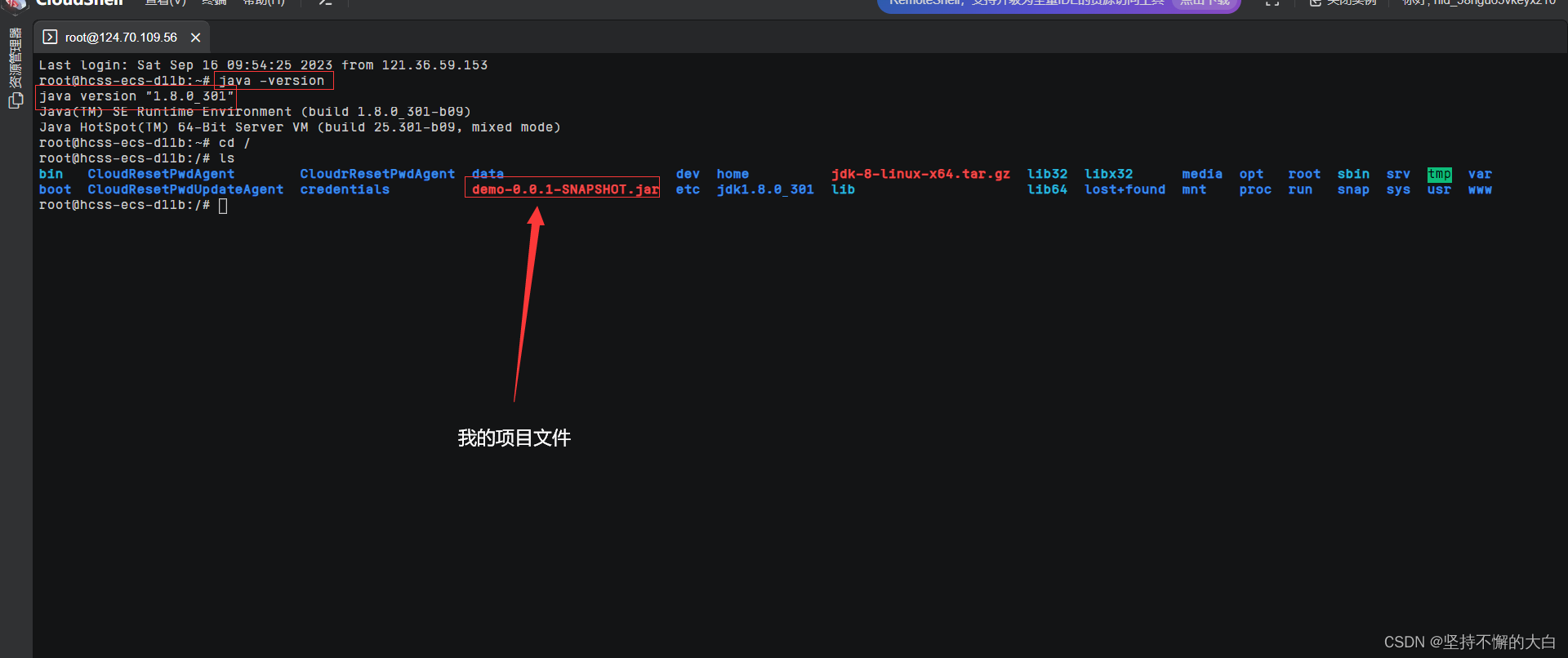Click the lib32 directory name

pos(1047,174)
